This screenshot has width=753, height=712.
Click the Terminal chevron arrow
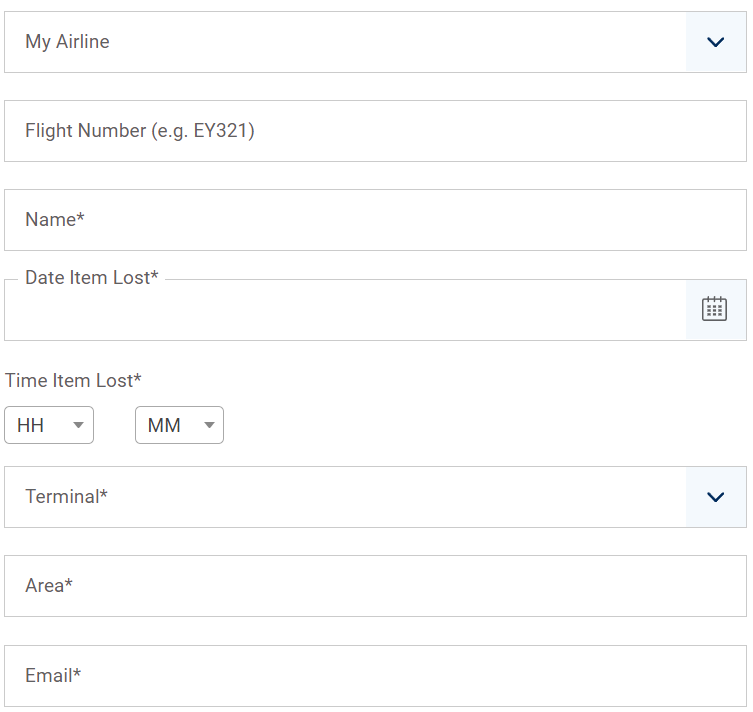click(x=715, y=497)
